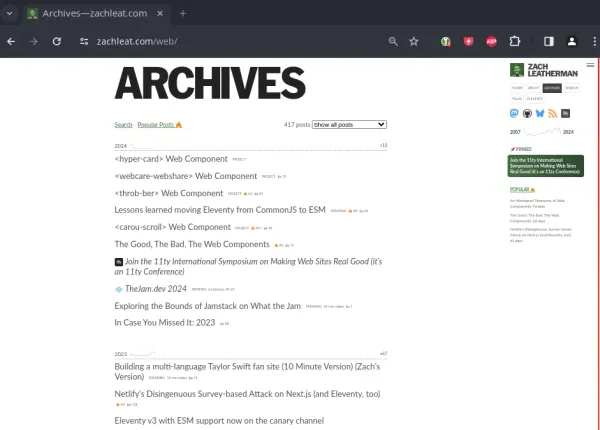600x430 pixels.
Task: Click the black 11ty icon before 'Join the 11ty'
Action: pos(119,262)
